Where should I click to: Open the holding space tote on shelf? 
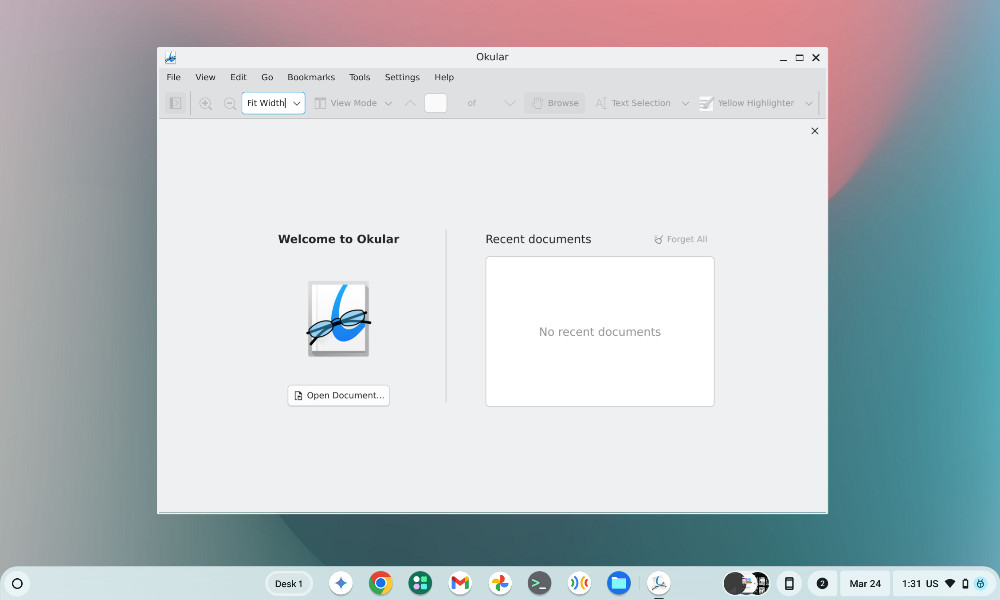point(746,583)
